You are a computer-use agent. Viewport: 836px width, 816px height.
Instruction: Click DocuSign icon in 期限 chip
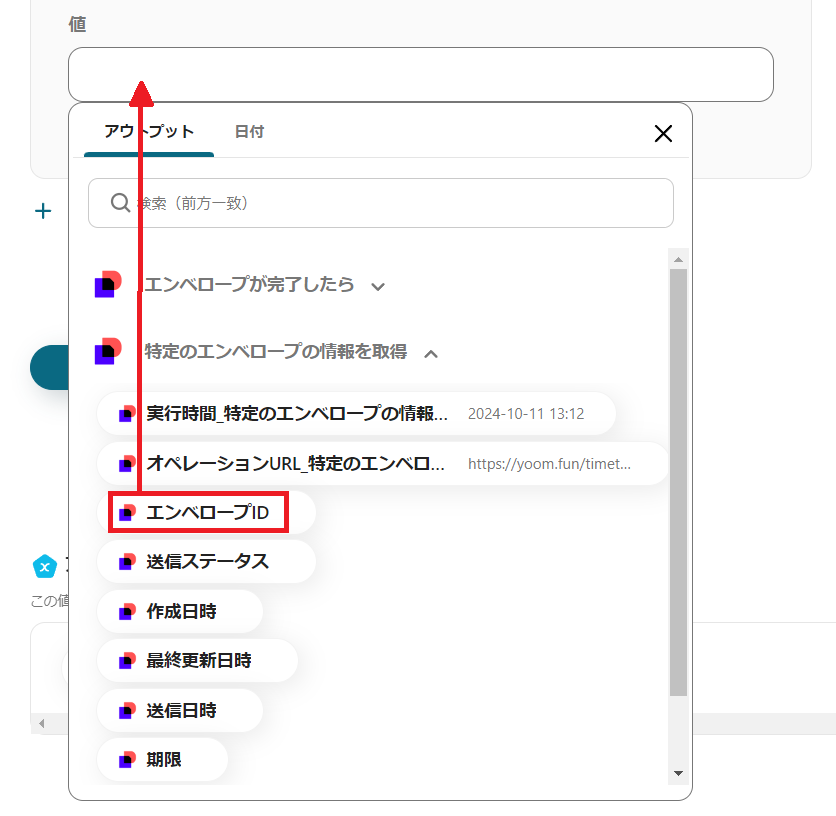(x=127, y=760)
